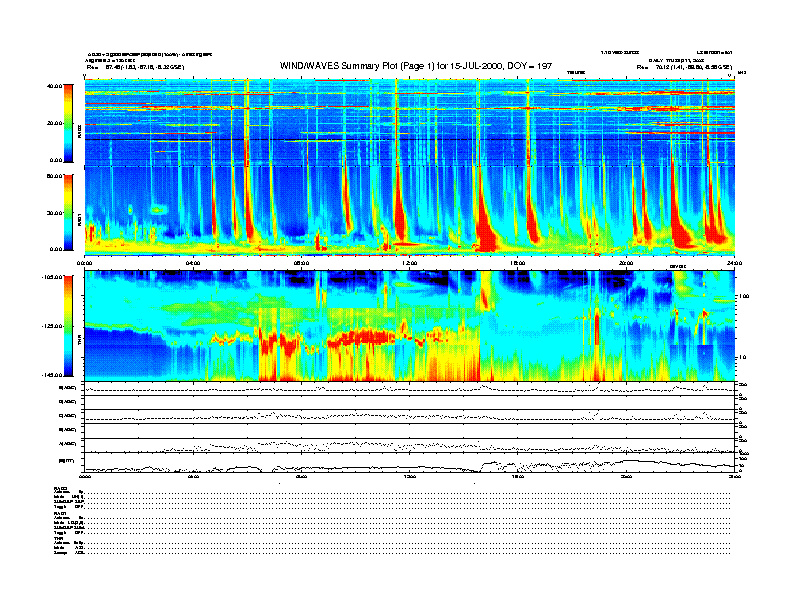This screenshot has width=792, height=612.
Task: Click the bottom magnetic field magnitude line plot
Action: click(x=410, y=463)
